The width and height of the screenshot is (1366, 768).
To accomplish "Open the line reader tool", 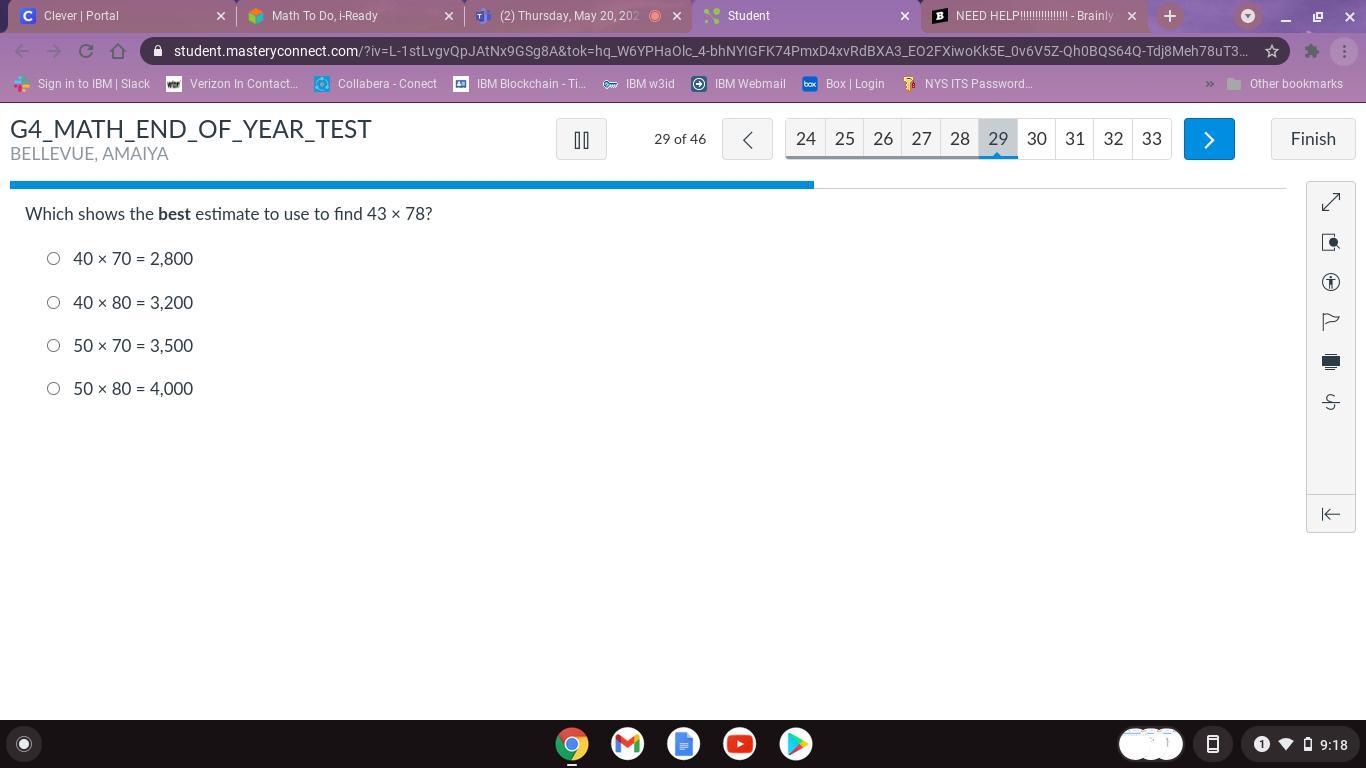I will 1331,361.
